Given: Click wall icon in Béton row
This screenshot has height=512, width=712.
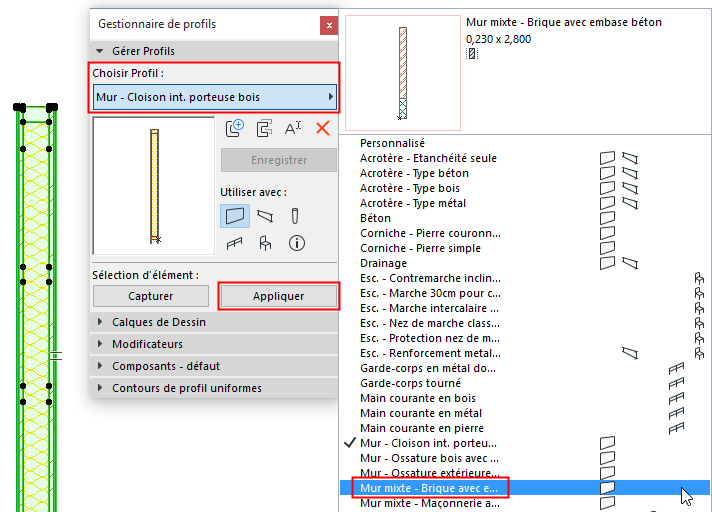Looking at the screenshot, I should [608, 218].
